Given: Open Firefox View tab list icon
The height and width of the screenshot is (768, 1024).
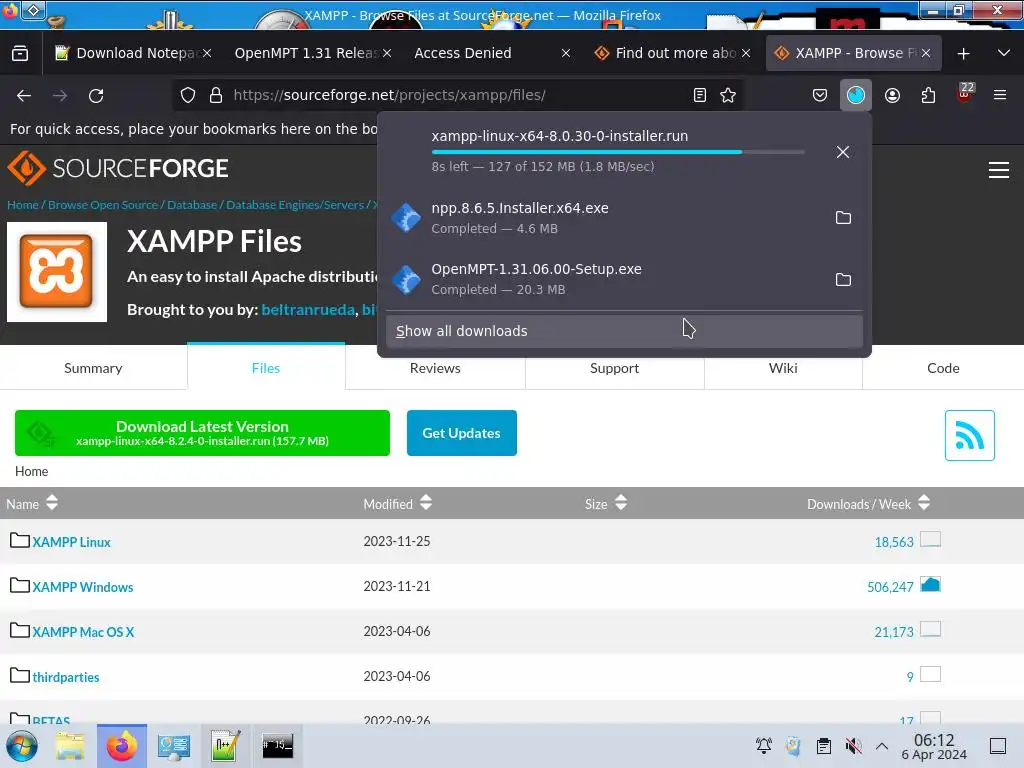Looking at the screenshot, I should tap(20, 53).
